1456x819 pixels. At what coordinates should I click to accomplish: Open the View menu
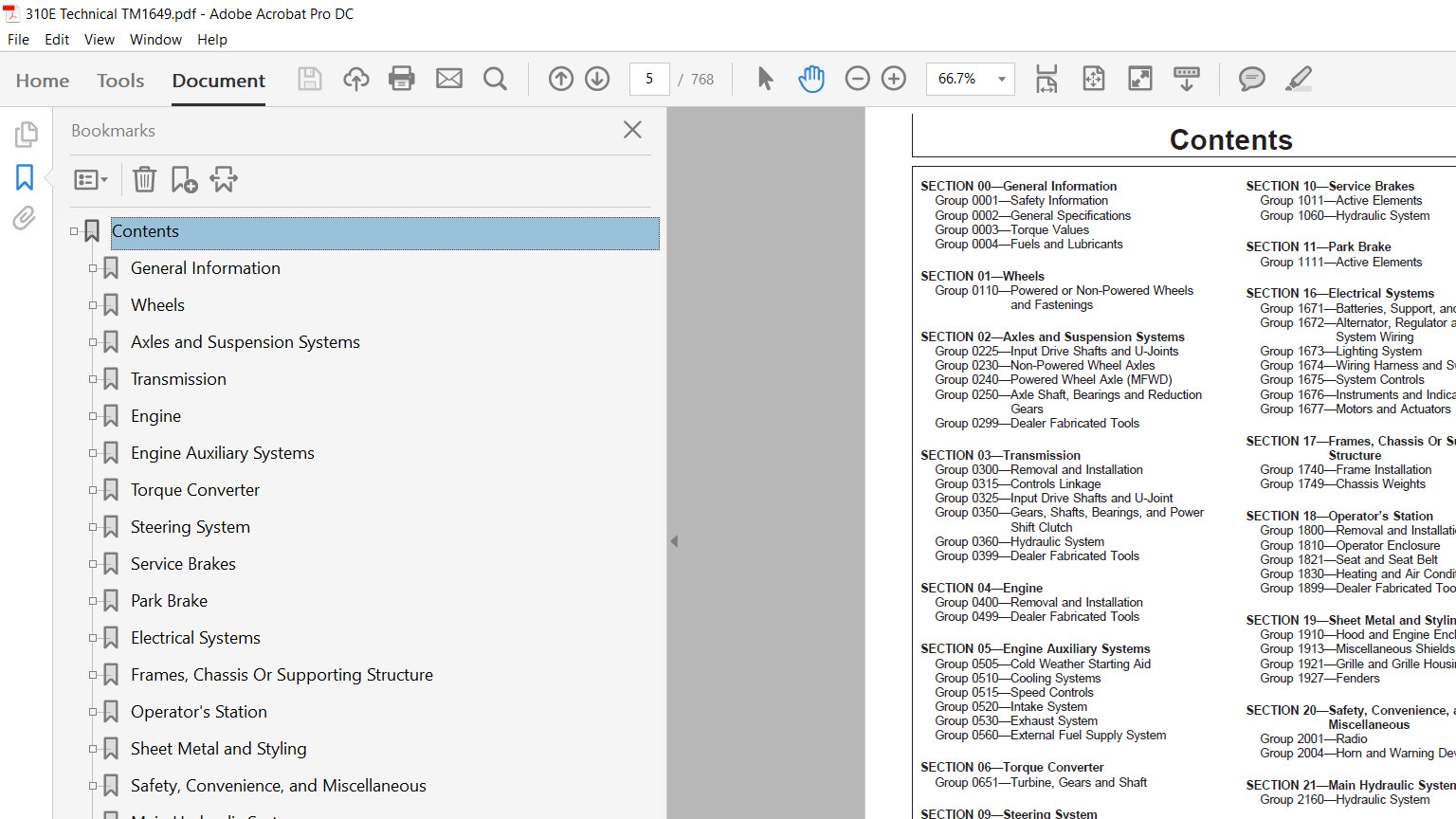pos(100,40)
